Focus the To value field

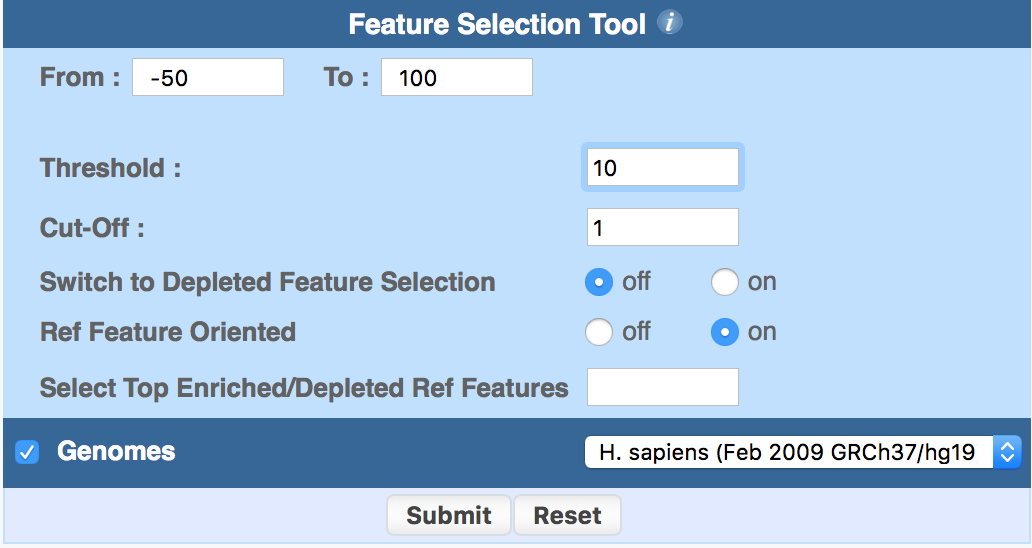click(457, 78)
